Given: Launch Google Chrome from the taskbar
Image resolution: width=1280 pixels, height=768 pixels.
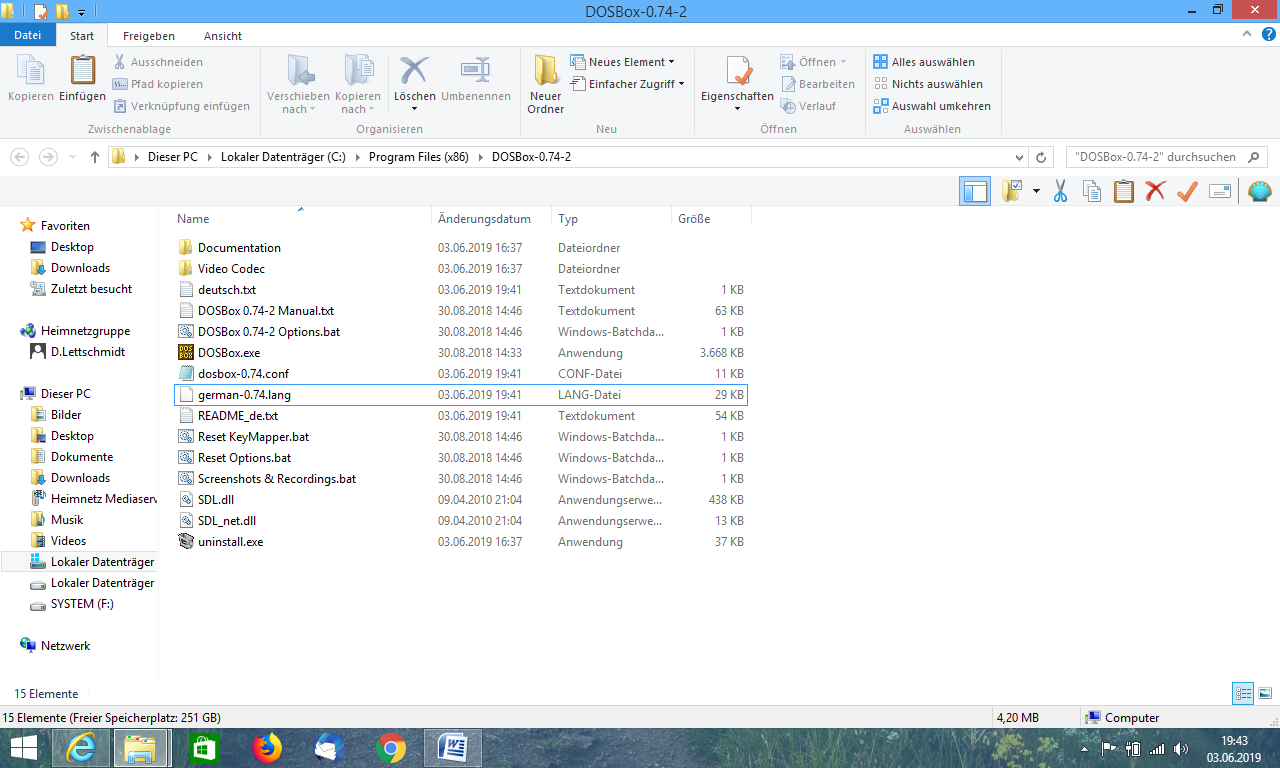Looking at the screenshot, I should point(391,748).
